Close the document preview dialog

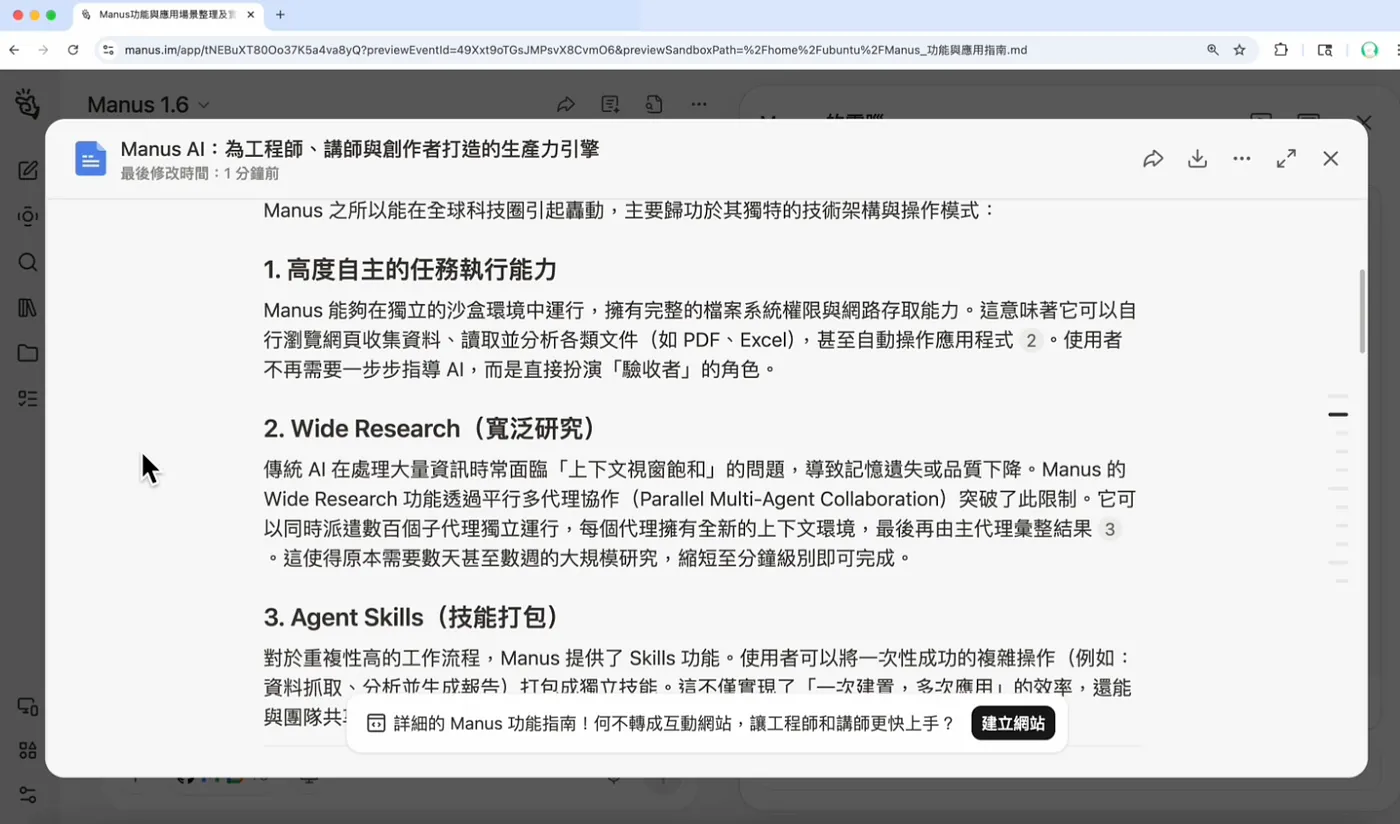pos(1330,159)
